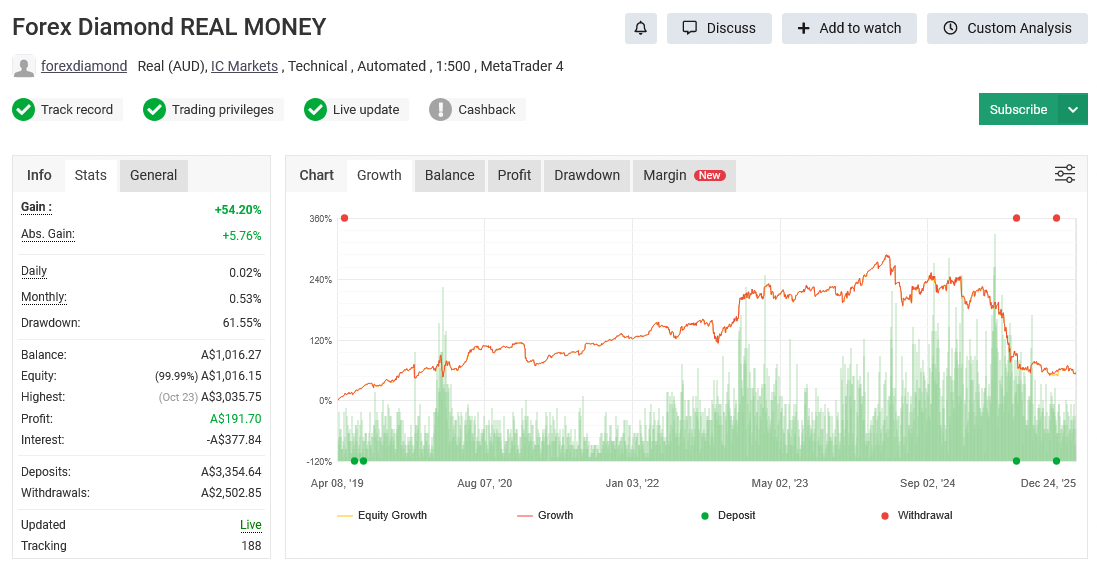This screenshot has height=568, width=1097.
Task: Click the Cashback grey exclamation icon
Action: pyautogui.click(x=440, y=110)
